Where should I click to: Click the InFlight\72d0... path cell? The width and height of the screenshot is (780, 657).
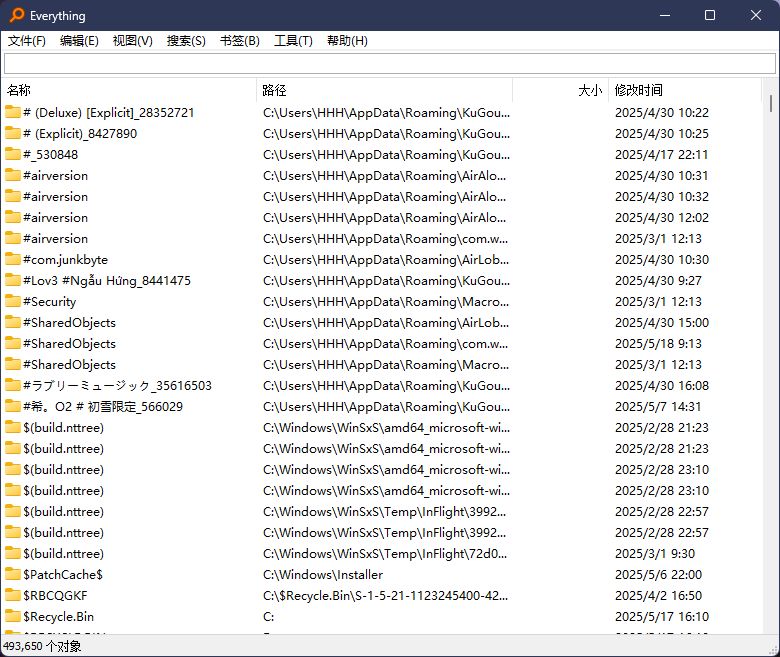(x=385, y=554)
